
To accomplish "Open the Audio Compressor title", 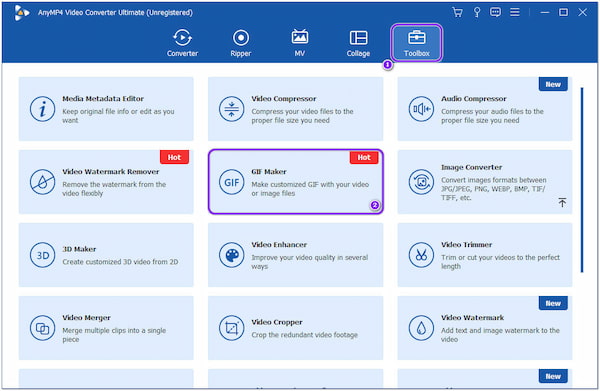I will tap(473, 99).
